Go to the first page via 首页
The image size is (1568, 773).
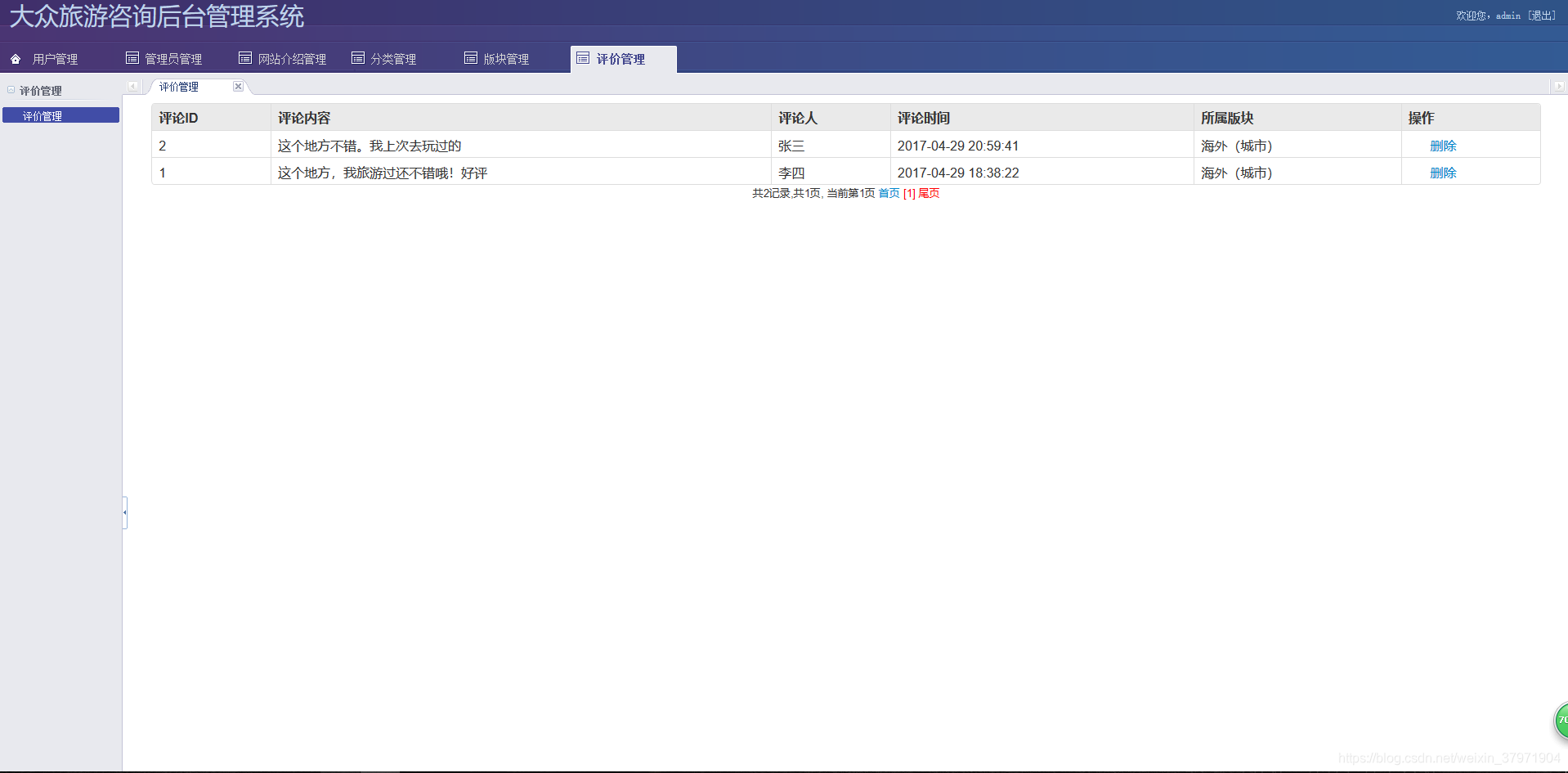[889, 193]
